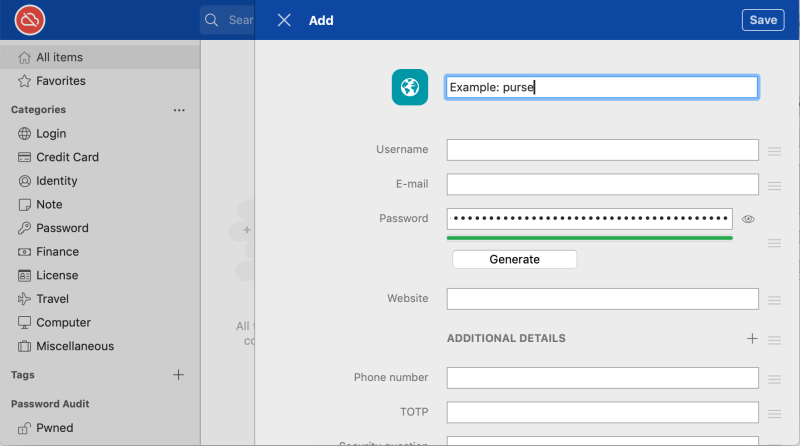
Task: Click the reorder handle for Additional Details header
Action: click(774, 340)
